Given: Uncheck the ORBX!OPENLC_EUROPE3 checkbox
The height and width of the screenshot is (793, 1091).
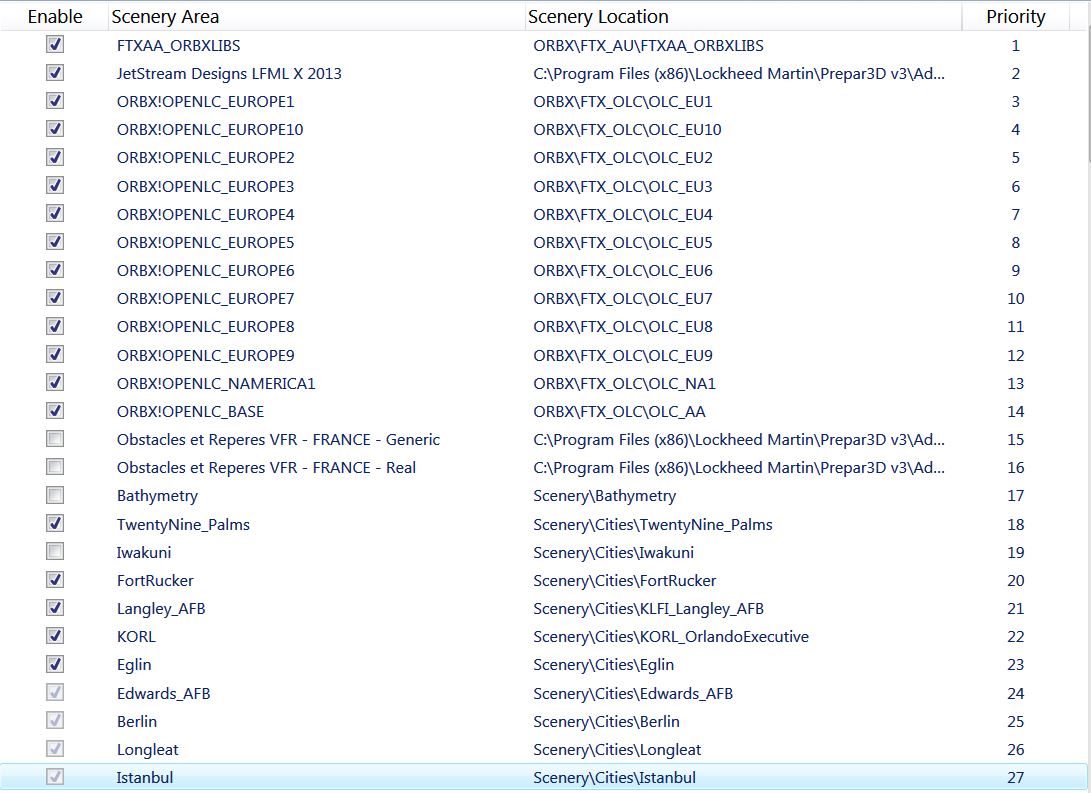Looking at the screenshot, I should [55, 185].
